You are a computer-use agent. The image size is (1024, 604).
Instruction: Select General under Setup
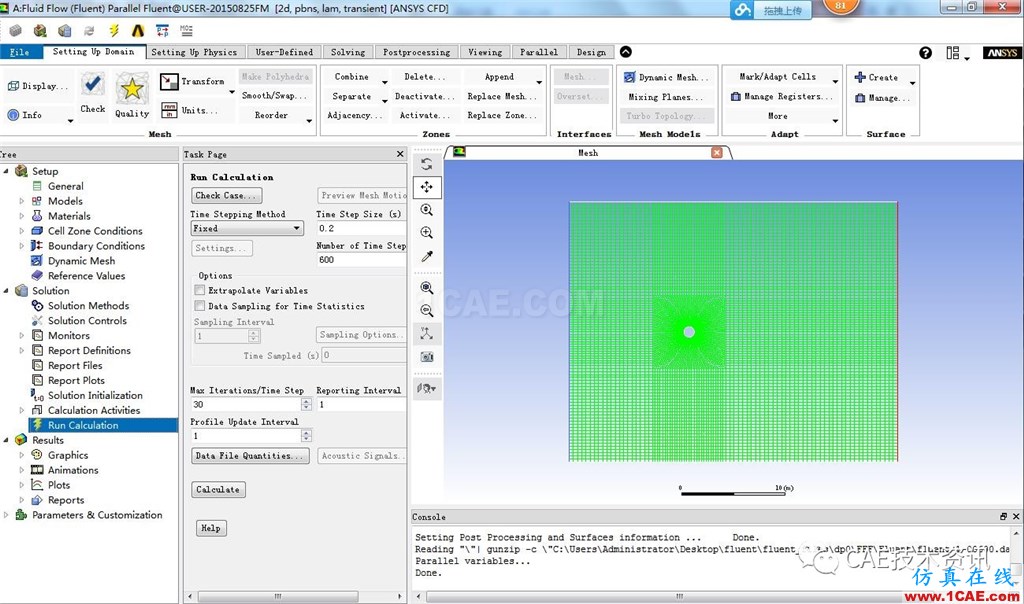65,186
